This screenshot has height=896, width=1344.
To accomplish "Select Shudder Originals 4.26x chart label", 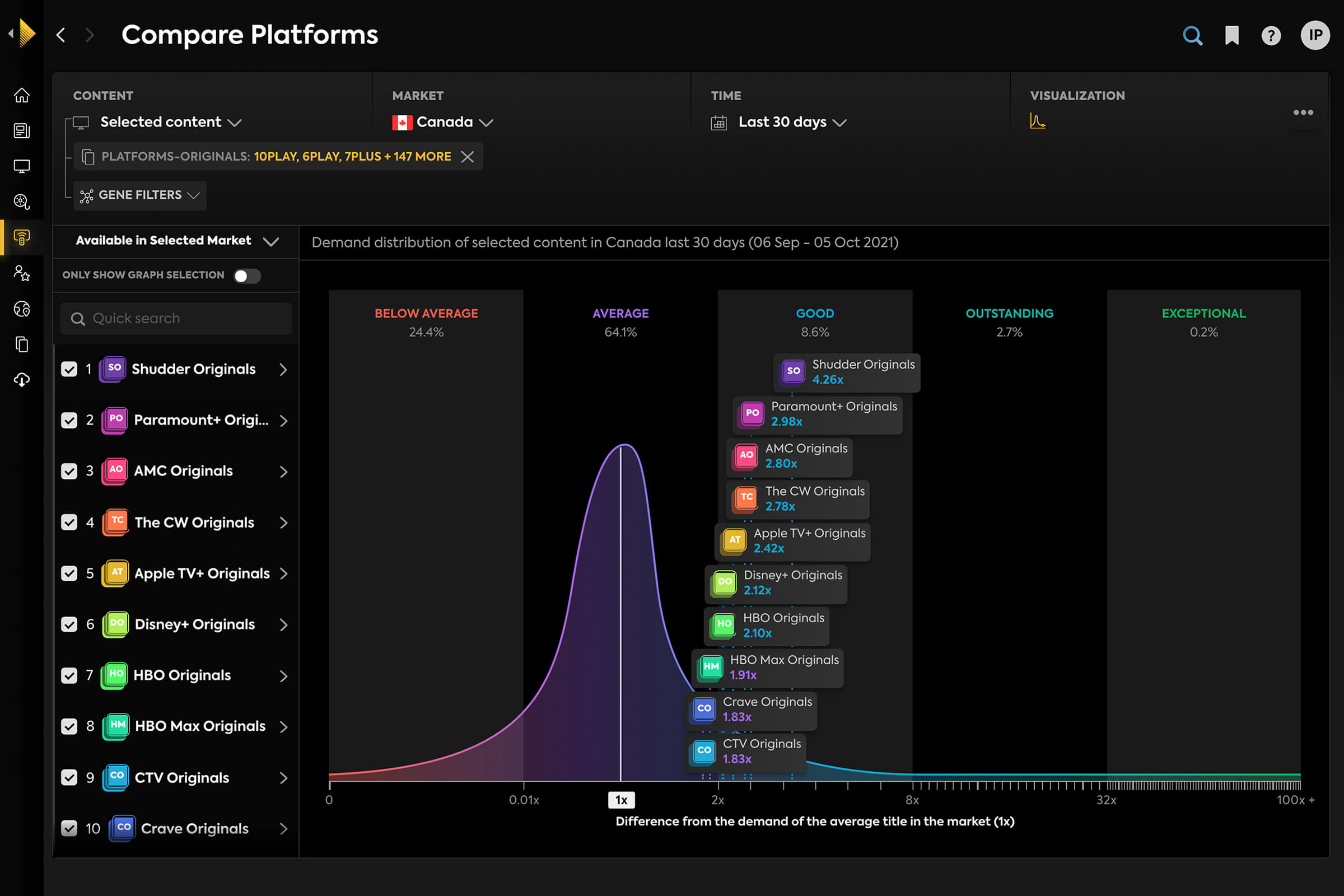I will point(846,372).
